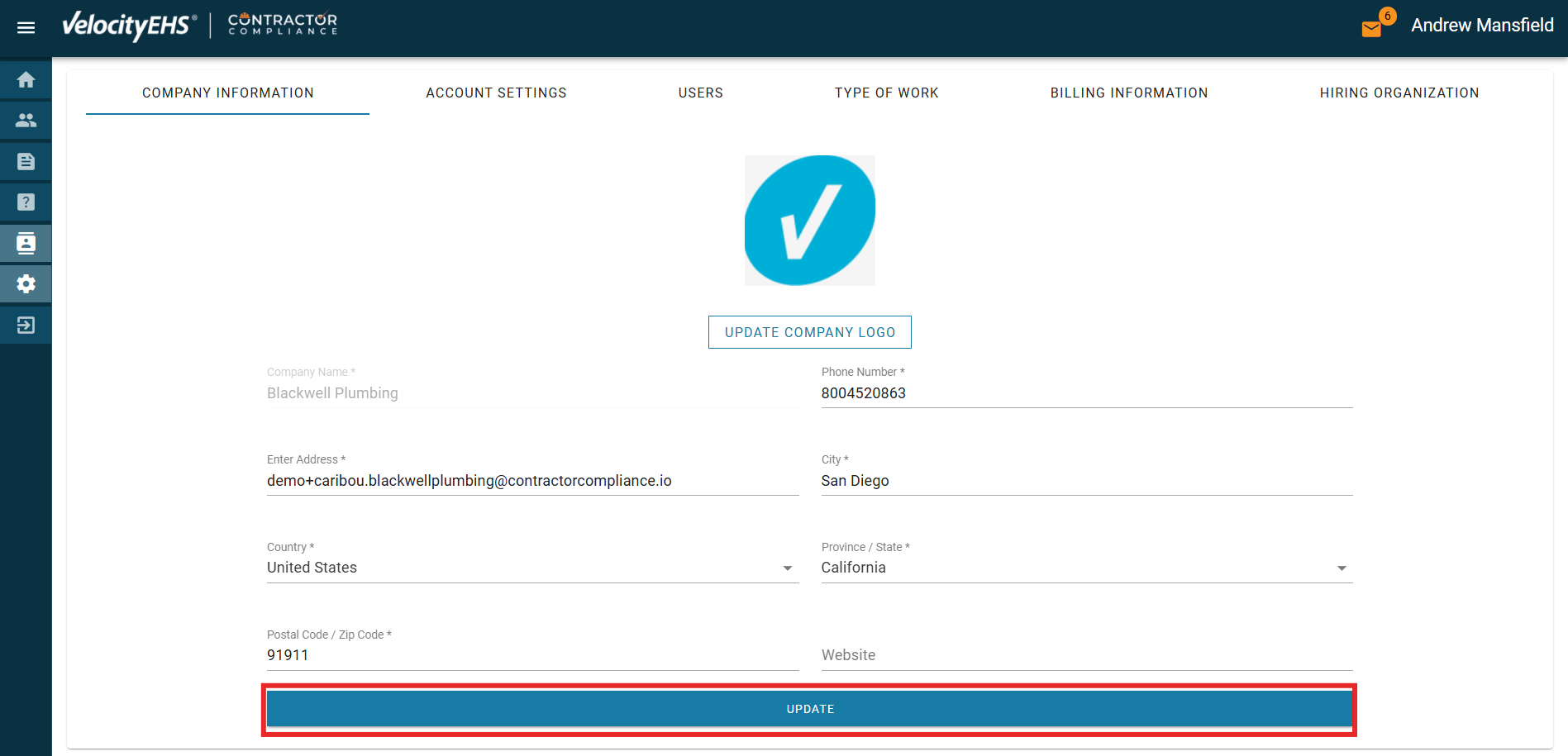
Task: Switch to the Account Settings tab
Action: click(496, 93)
